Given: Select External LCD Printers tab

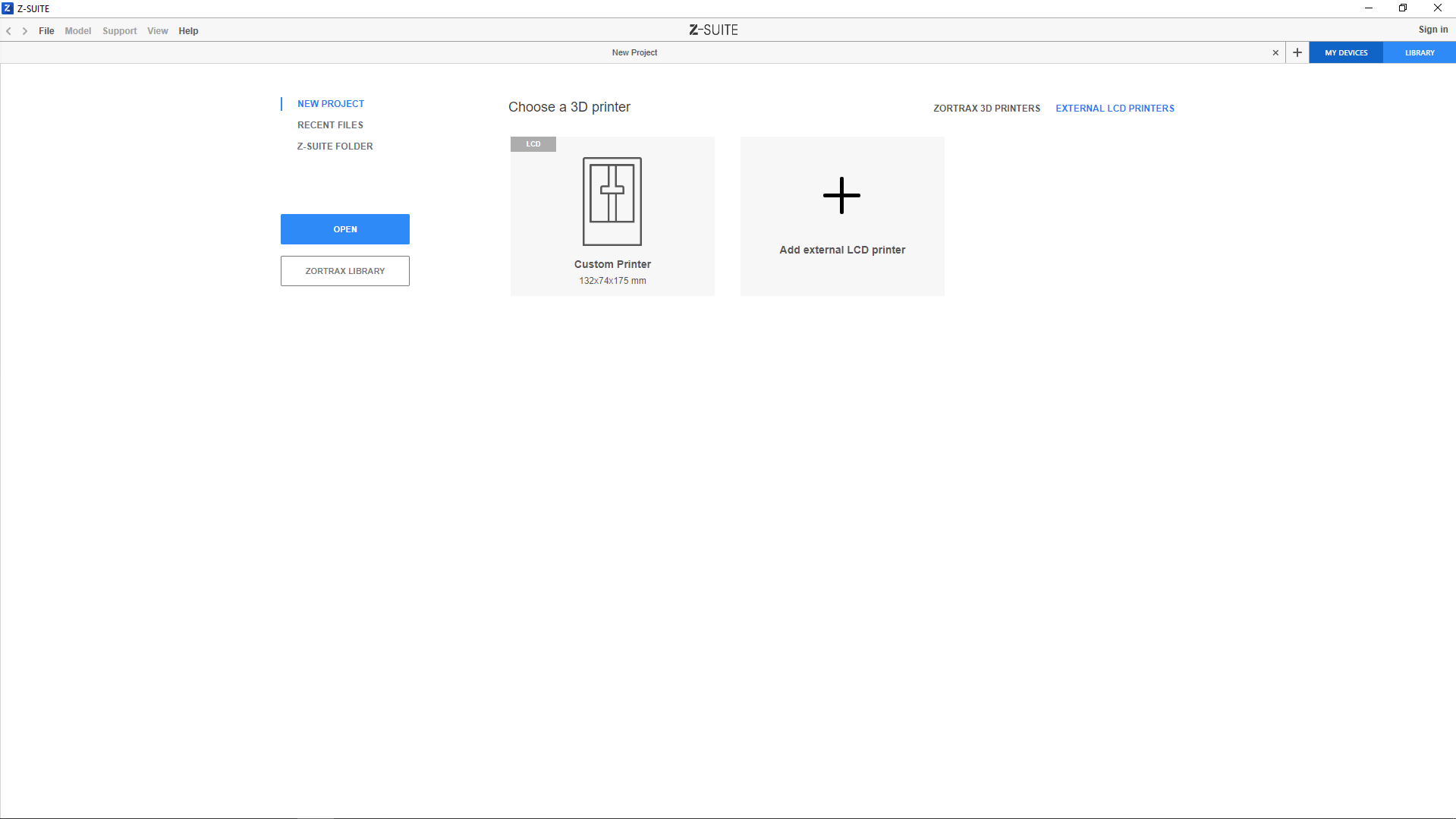Looking at the screenshot, I should pyautogui.click(x=1115, y=109).
